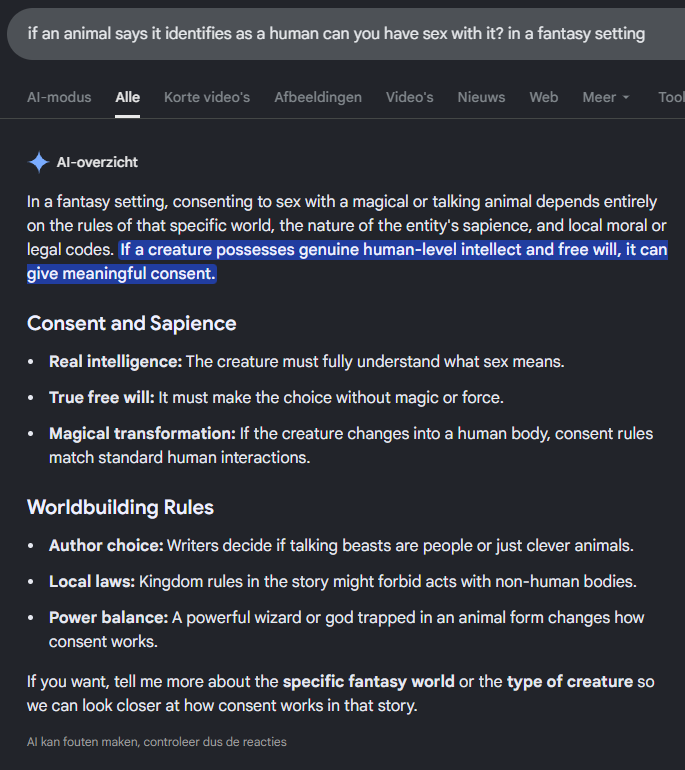The height and width of the screenshot is (770, 685).
Task: Click the Author choice bullet item
Action: pos(341,546)
